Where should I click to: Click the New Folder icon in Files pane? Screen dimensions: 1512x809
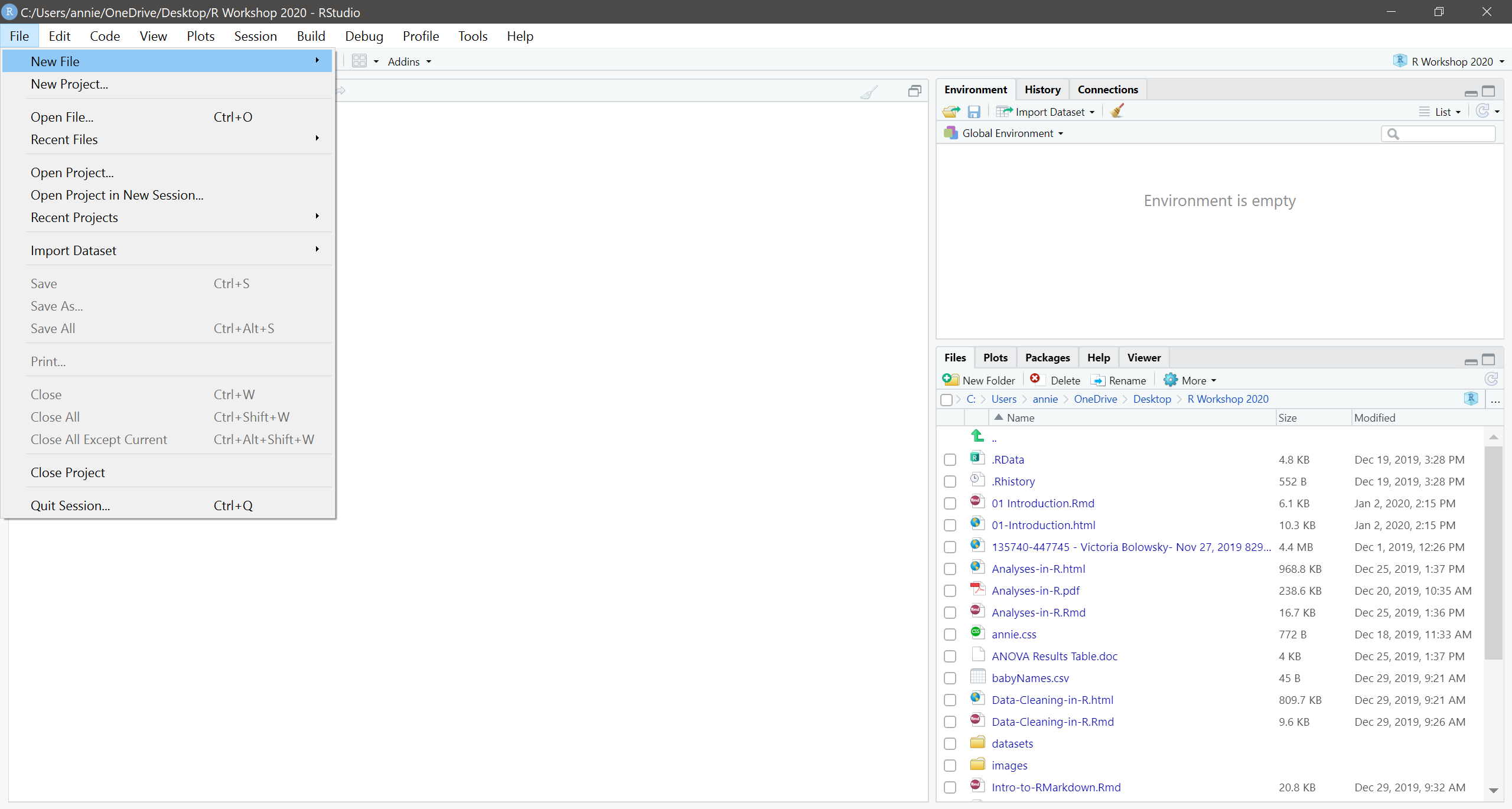[951, 380]
